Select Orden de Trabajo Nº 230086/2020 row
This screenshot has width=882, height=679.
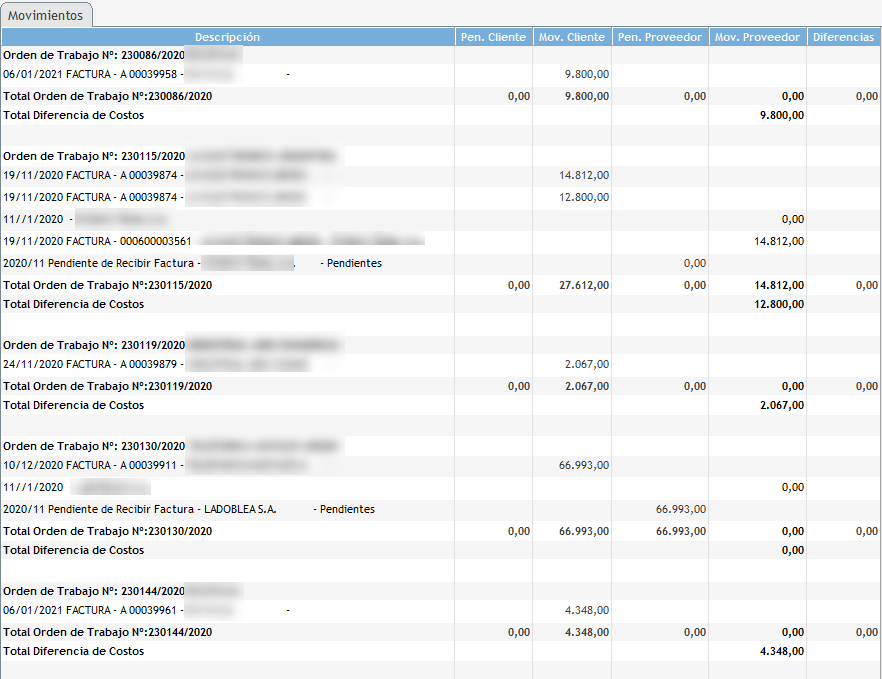pos(94,55)
